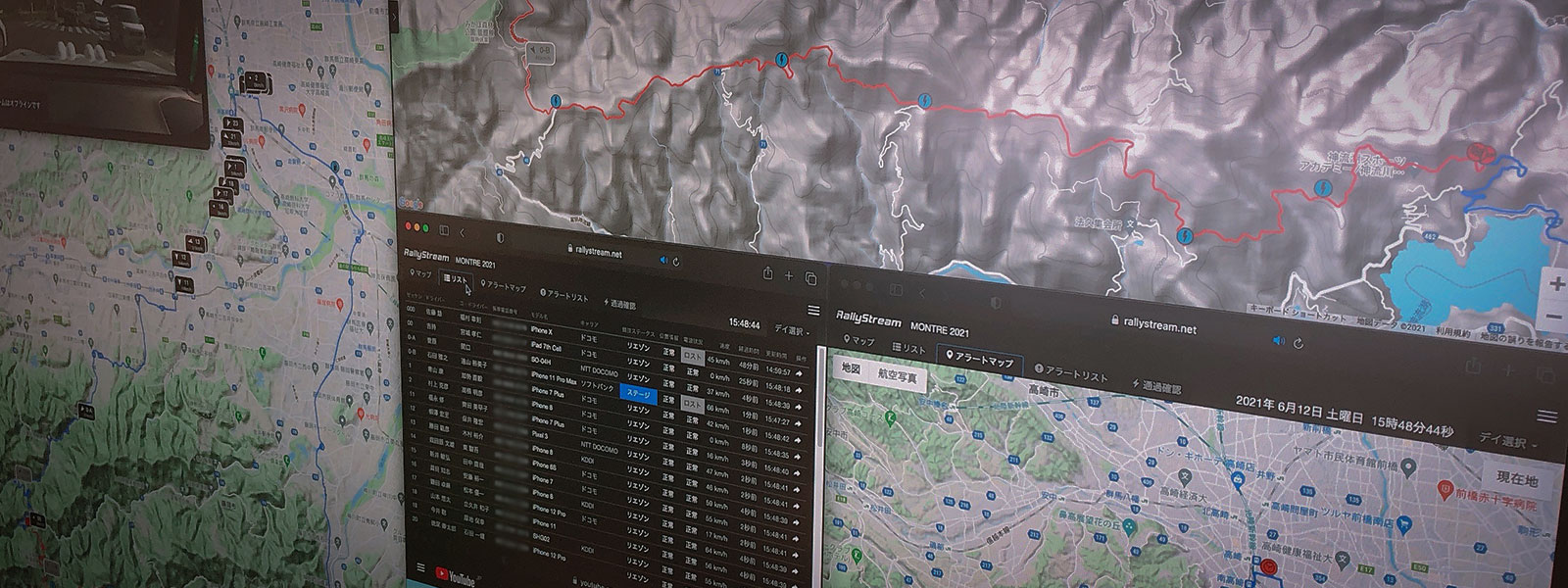
Task: Open the リスト tab in left RallyStream window
Action: 456,279
